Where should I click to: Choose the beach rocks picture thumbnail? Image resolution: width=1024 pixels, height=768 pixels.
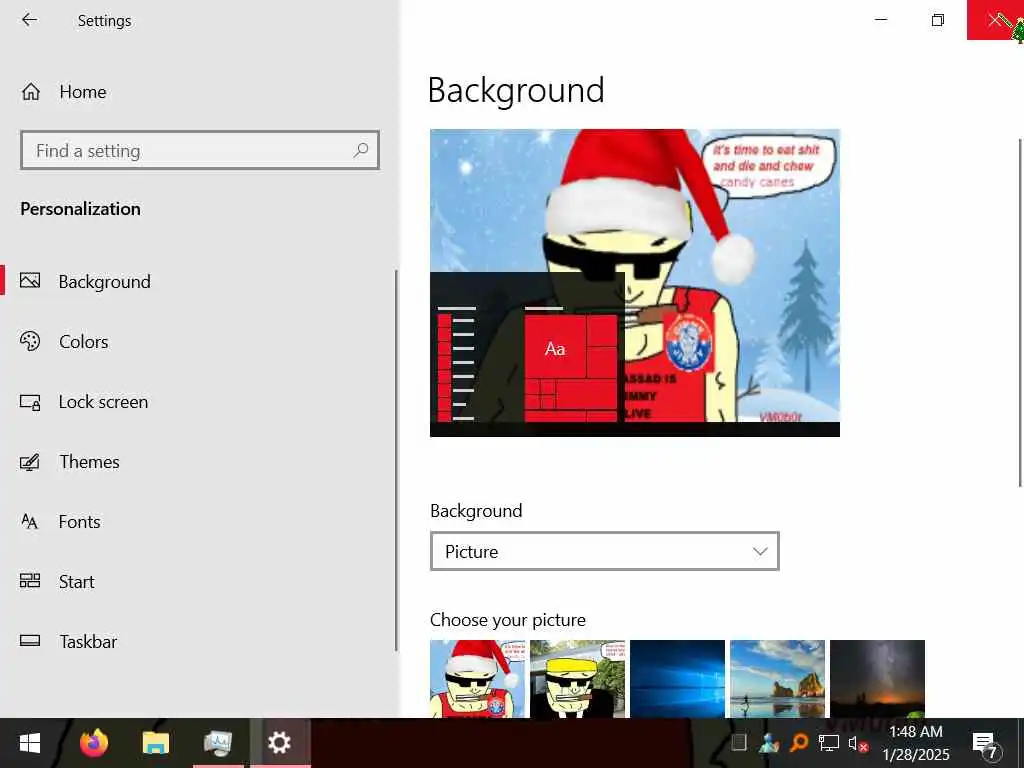point(777,679)
